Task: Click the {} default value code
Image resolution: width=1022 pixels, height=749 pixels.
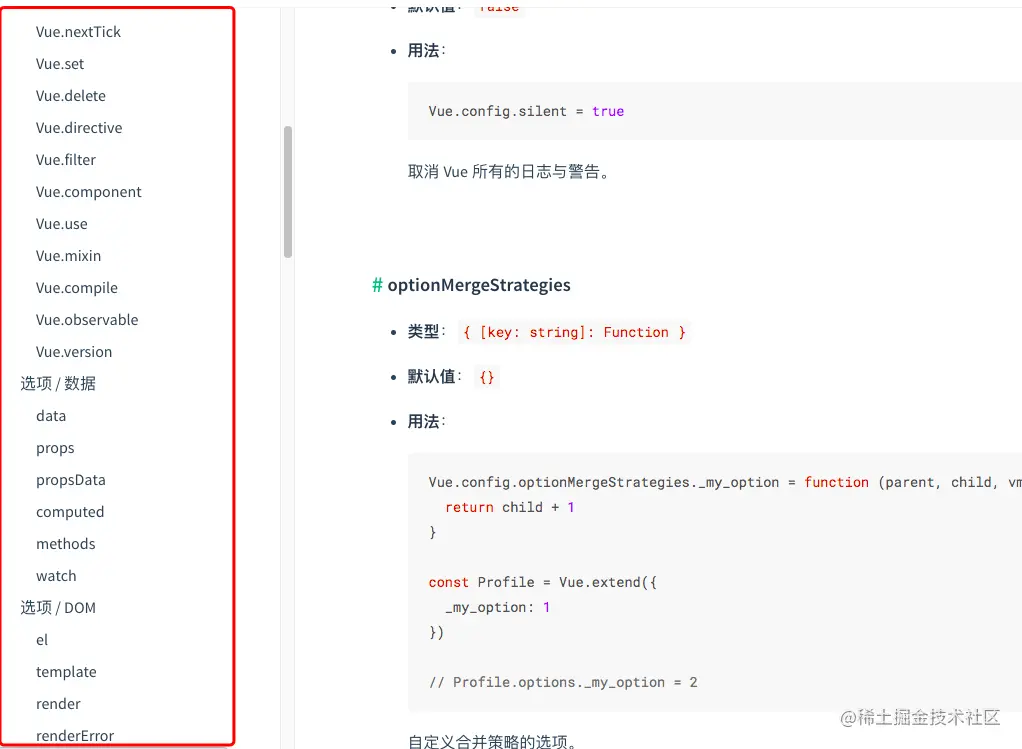Action: [487, 377]
